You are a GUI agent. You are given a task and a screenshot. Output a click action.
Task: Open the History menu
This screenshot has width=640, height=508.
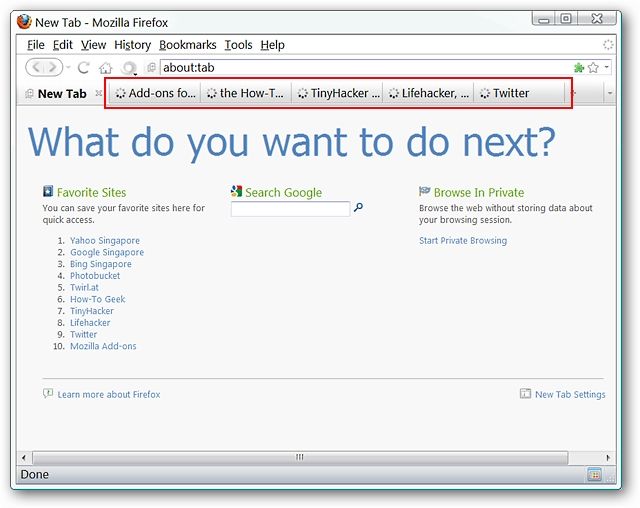(x=132, y=45)
